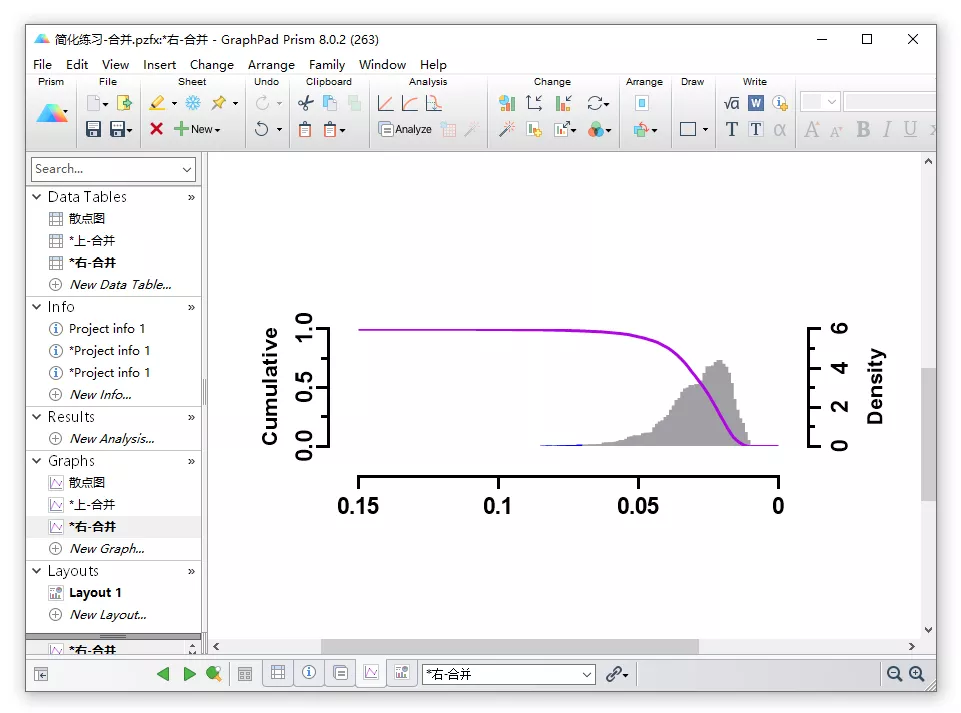Click New Data Table link

[120, 284]
